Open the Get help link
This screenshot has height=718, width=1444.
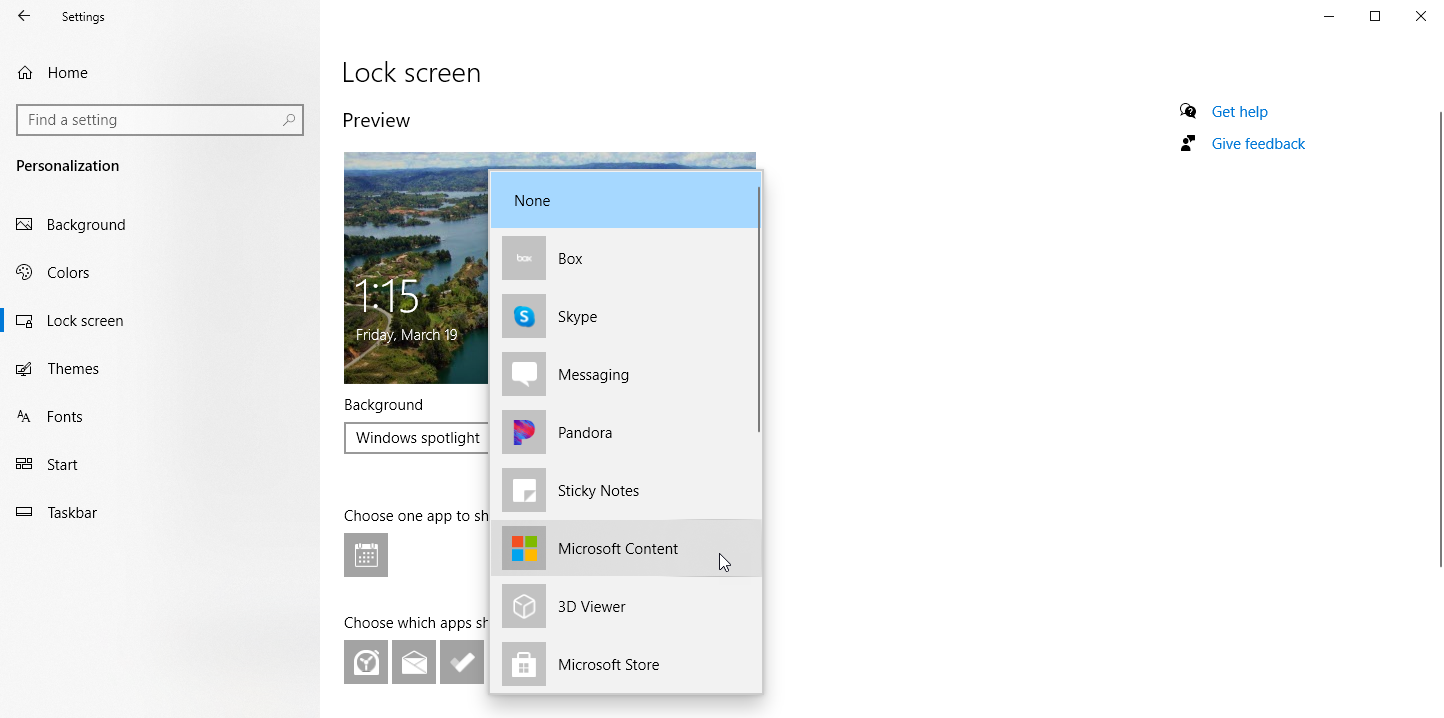[x=1239, y=112]
